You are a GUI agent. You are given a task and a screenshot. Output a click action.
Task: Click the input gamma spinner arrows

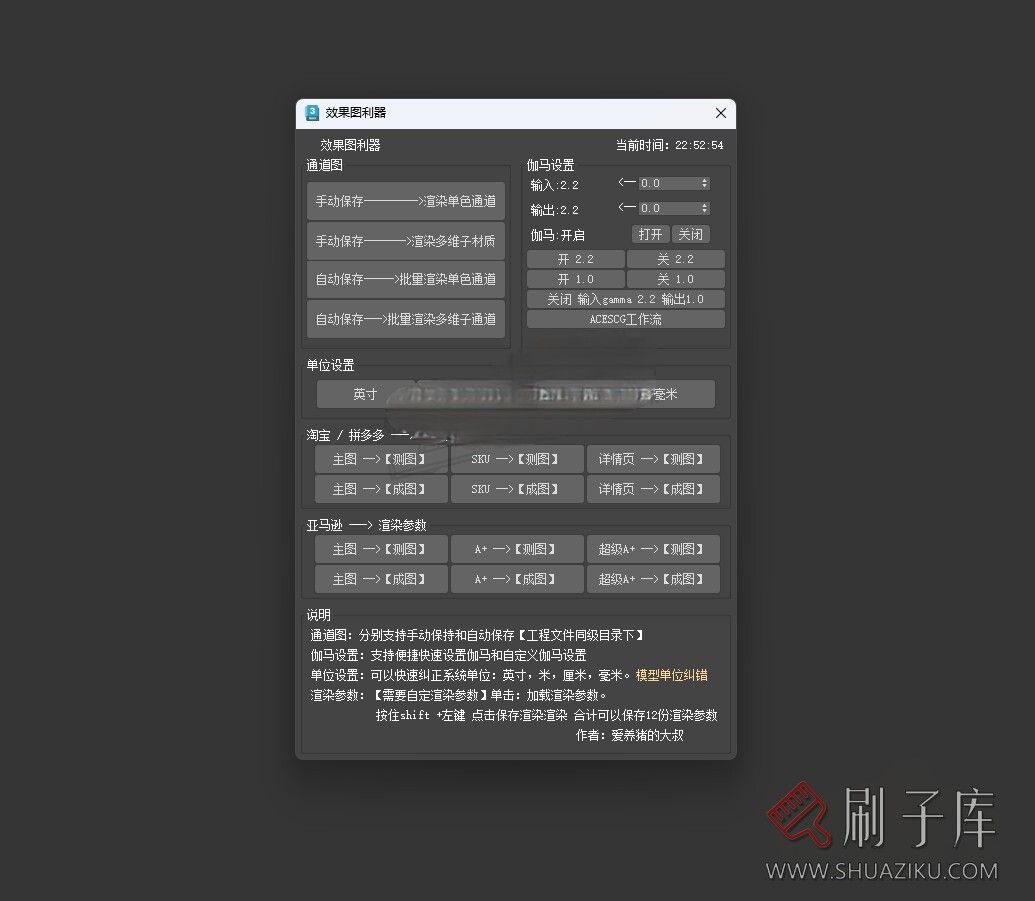pyautogui.click(x=704, y=184)
